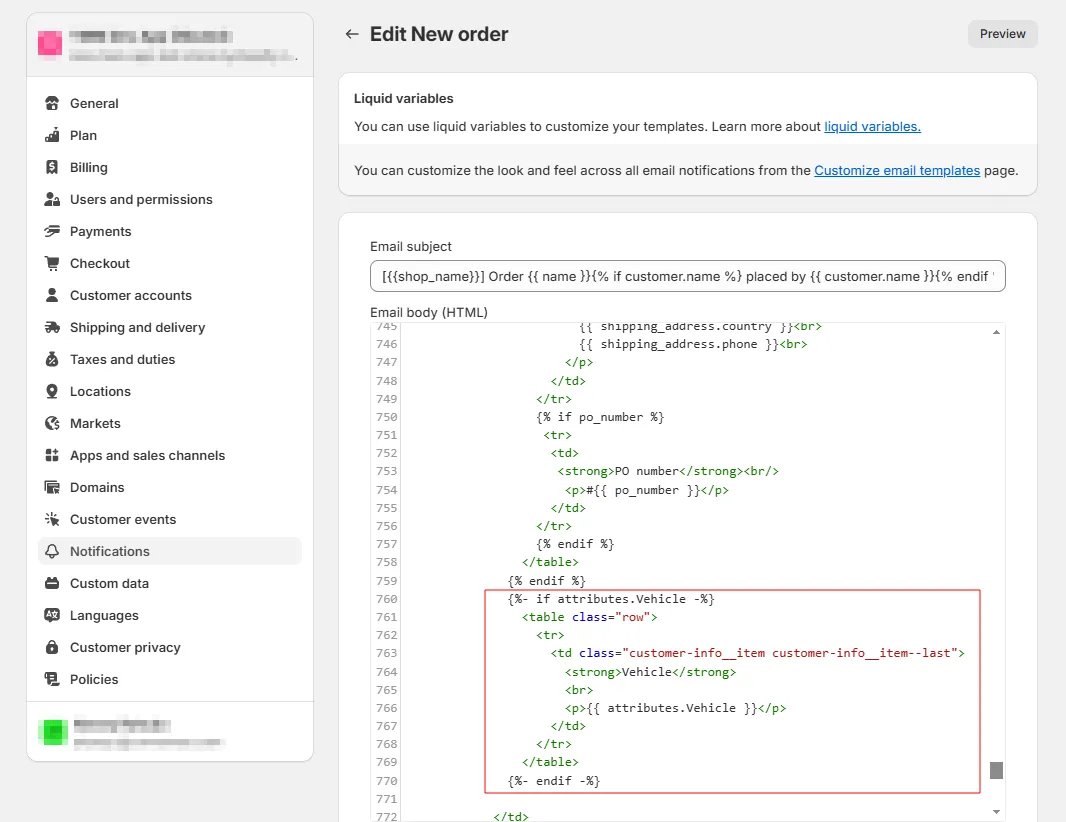
Task: Click the Languages icon in sidebar
Action: pos(52,615)
